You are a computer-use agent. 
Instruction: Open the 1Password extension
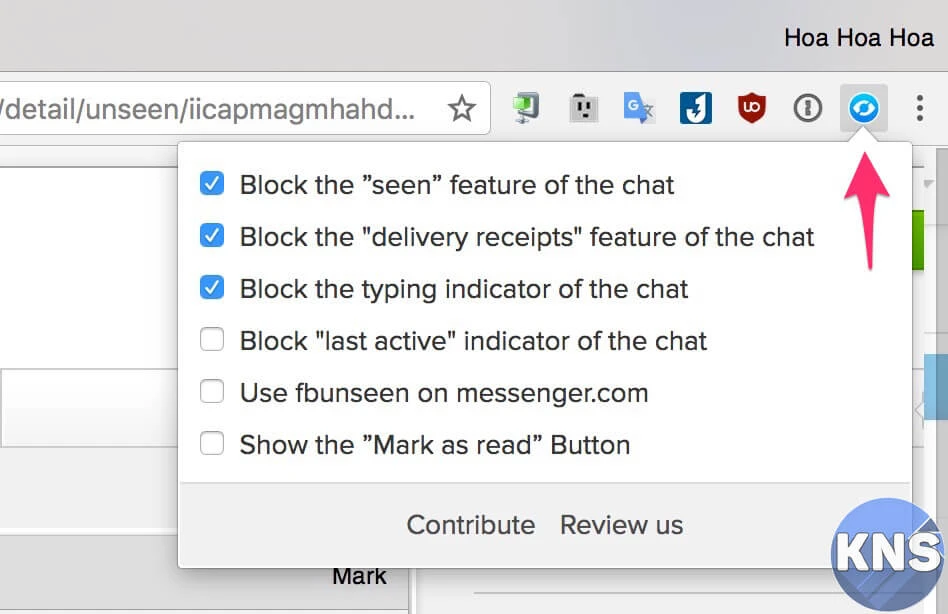pos(808,108)
